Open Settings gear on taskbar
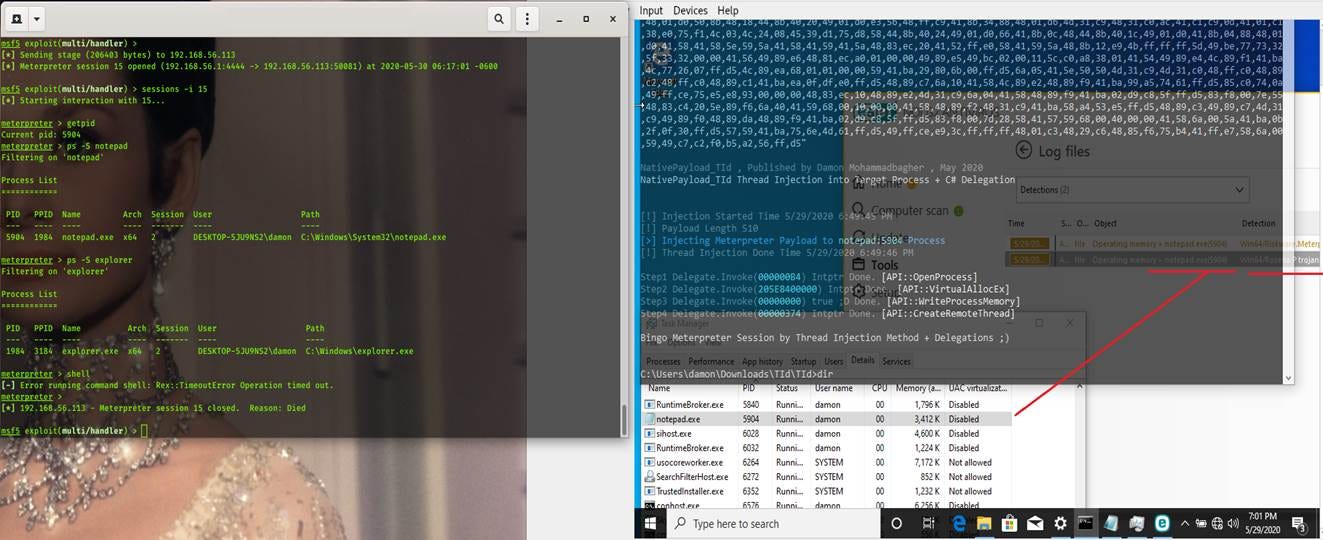Screen dimensions: 1323x540 click(x=1060, y=524)
